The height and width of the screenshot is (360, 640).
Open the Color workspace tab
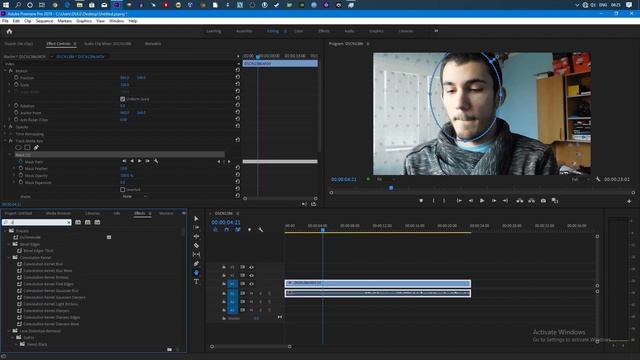298,31
